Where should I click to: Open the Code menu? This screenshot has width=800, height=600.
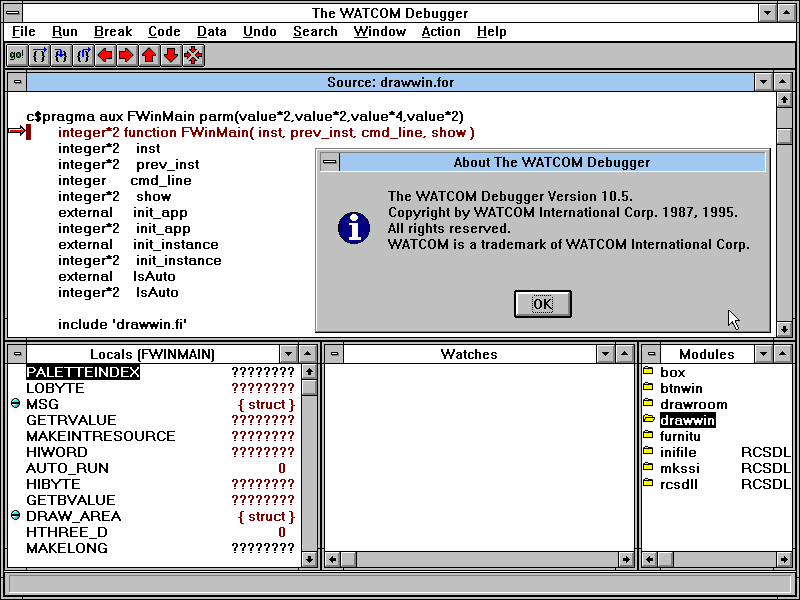click(164, 32)
